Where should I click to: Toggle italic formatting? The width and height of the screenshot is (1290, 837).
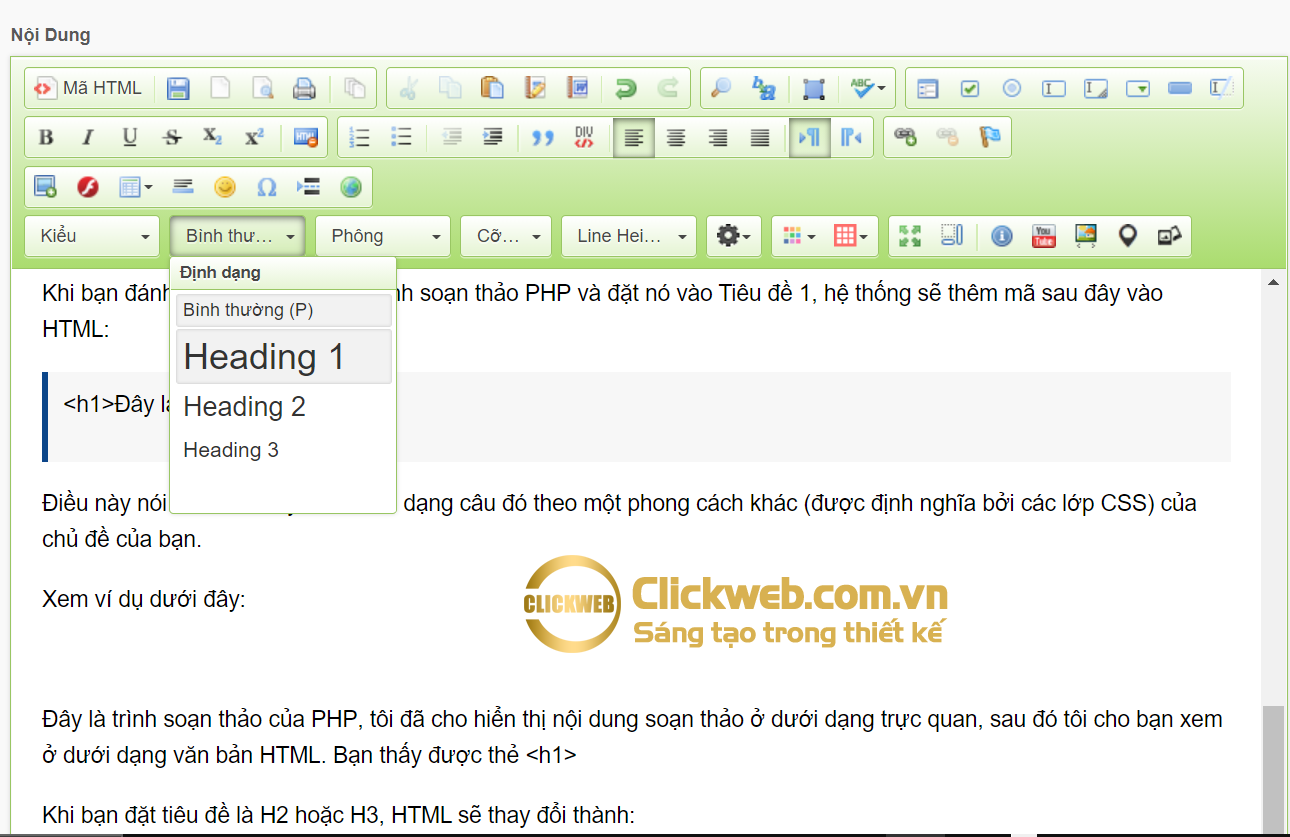point(87,138)
